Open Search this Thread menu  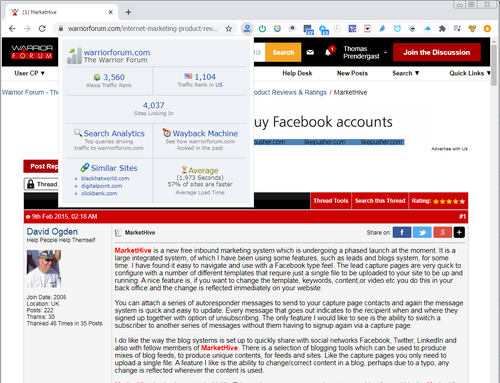point(380,201)
